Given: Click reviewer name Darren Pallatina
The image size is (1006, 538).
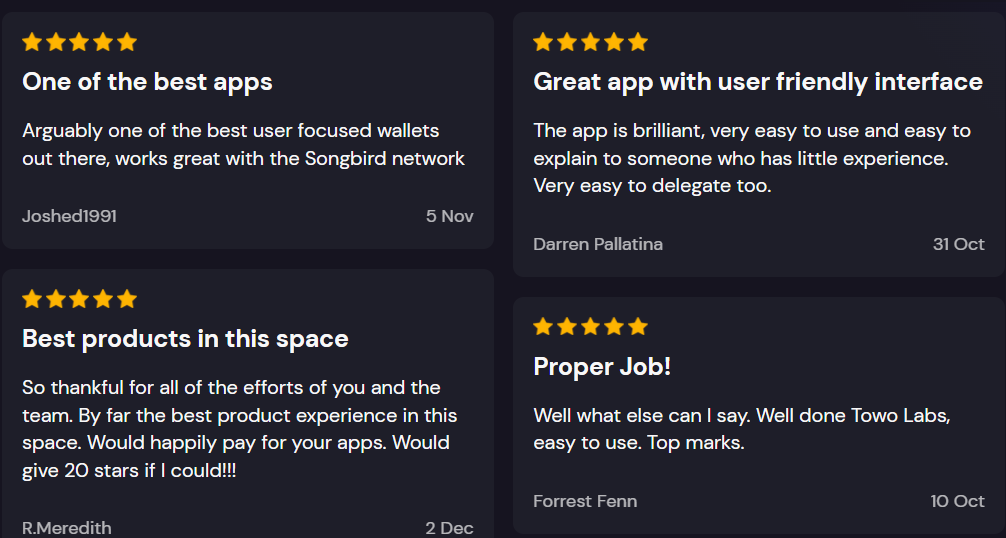Looking at the screenshot, I should coord(598,244).
